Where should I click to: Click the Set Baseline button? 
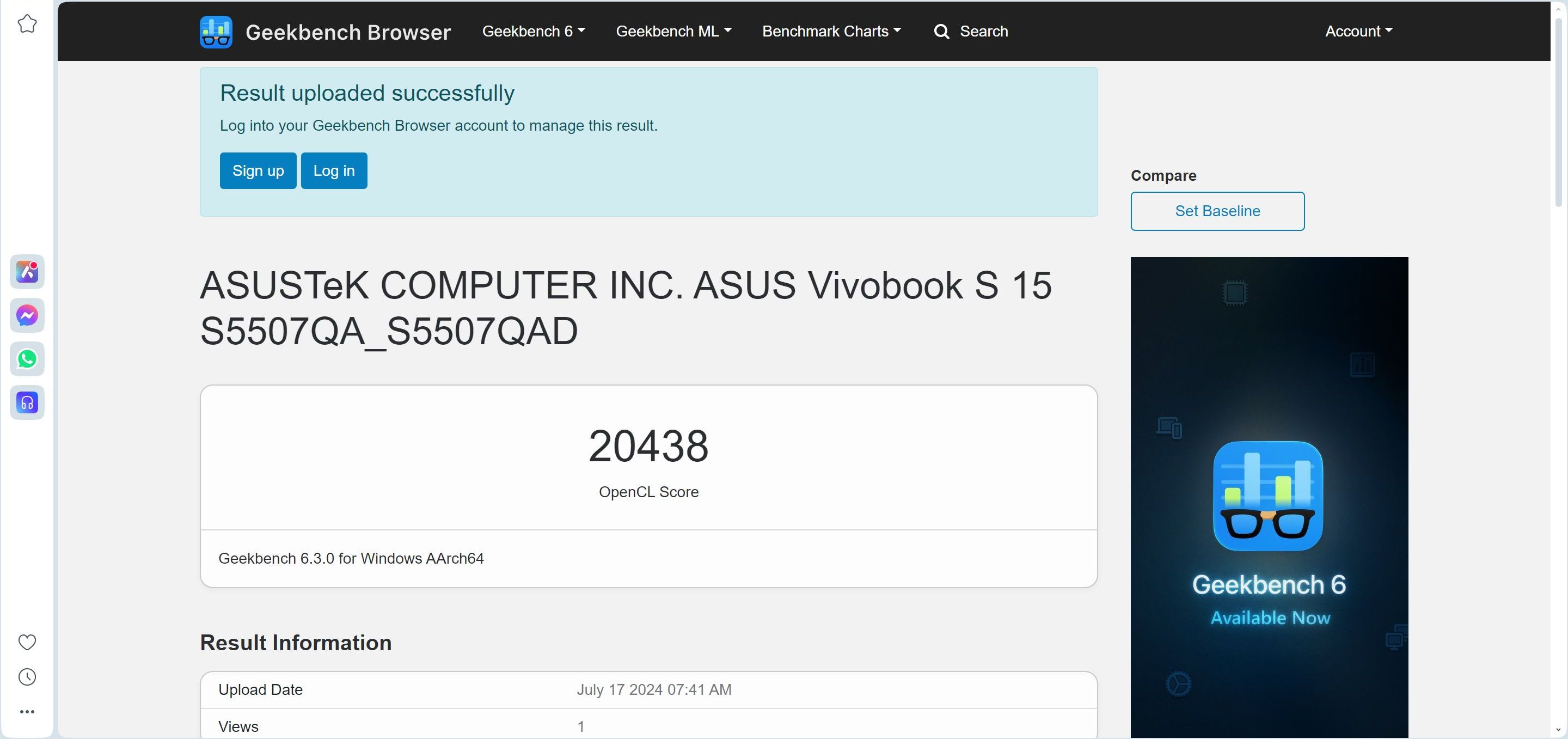pos(1217,211)
